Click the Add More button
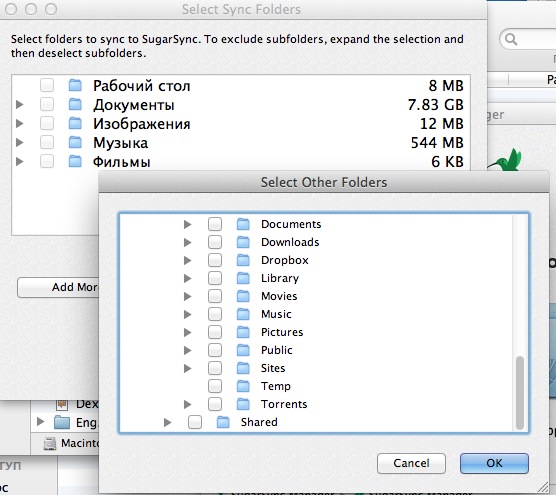 [x=58, y=287]
